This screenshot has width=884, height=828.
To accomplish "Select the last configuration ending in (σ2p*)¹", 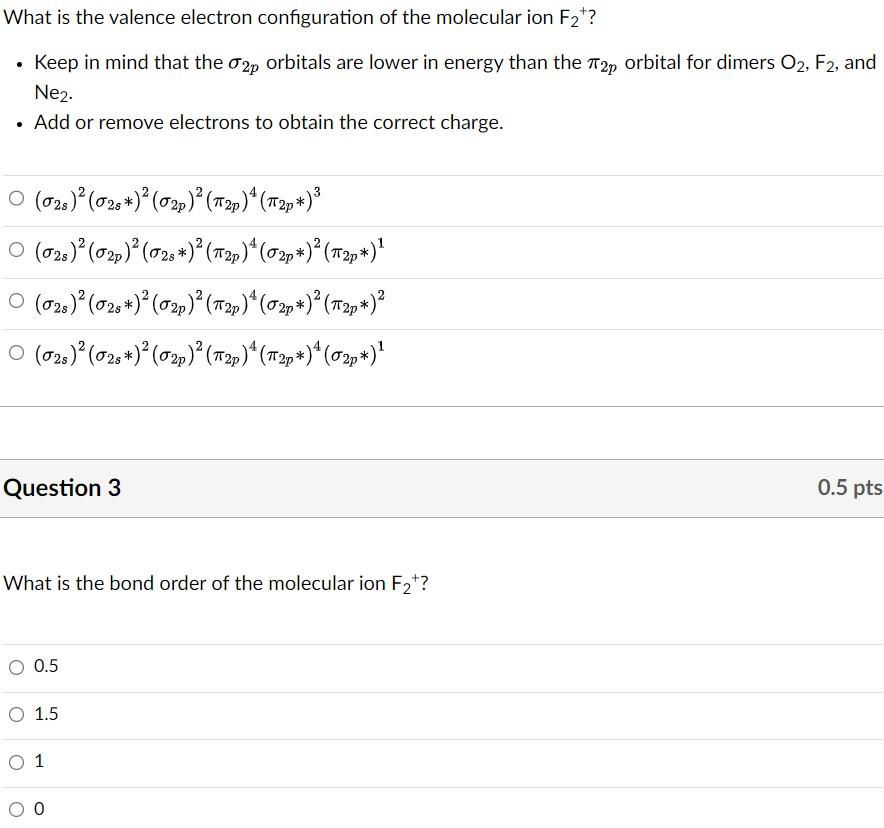I will tap(16, 353).
